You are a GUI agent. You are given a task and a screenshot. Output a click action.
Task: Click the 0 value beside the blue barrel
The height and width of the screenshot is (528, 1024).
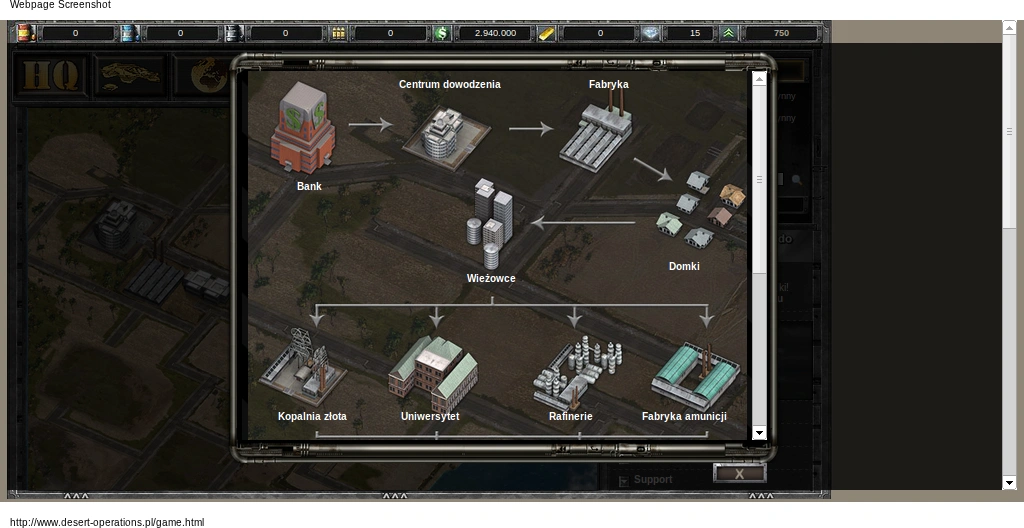pos(181,33)
